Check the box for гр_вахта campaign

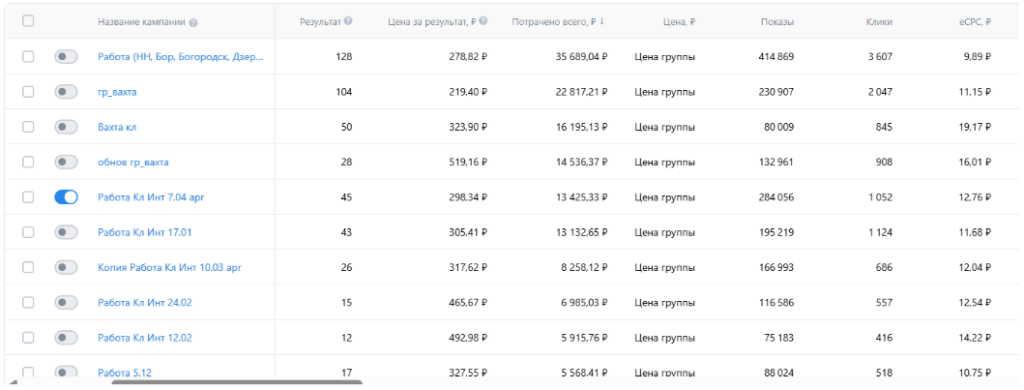[28, 92]
